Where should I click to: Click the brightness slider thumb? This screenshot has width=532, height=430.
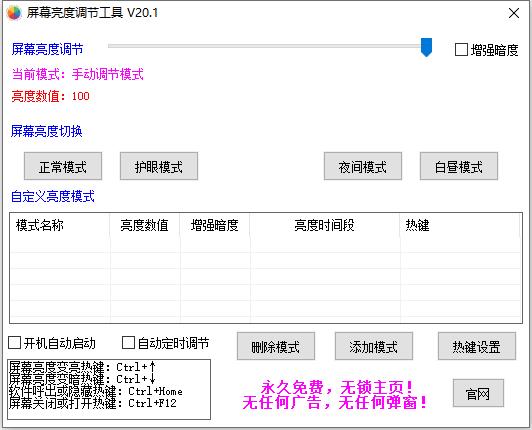coord(426,47)
